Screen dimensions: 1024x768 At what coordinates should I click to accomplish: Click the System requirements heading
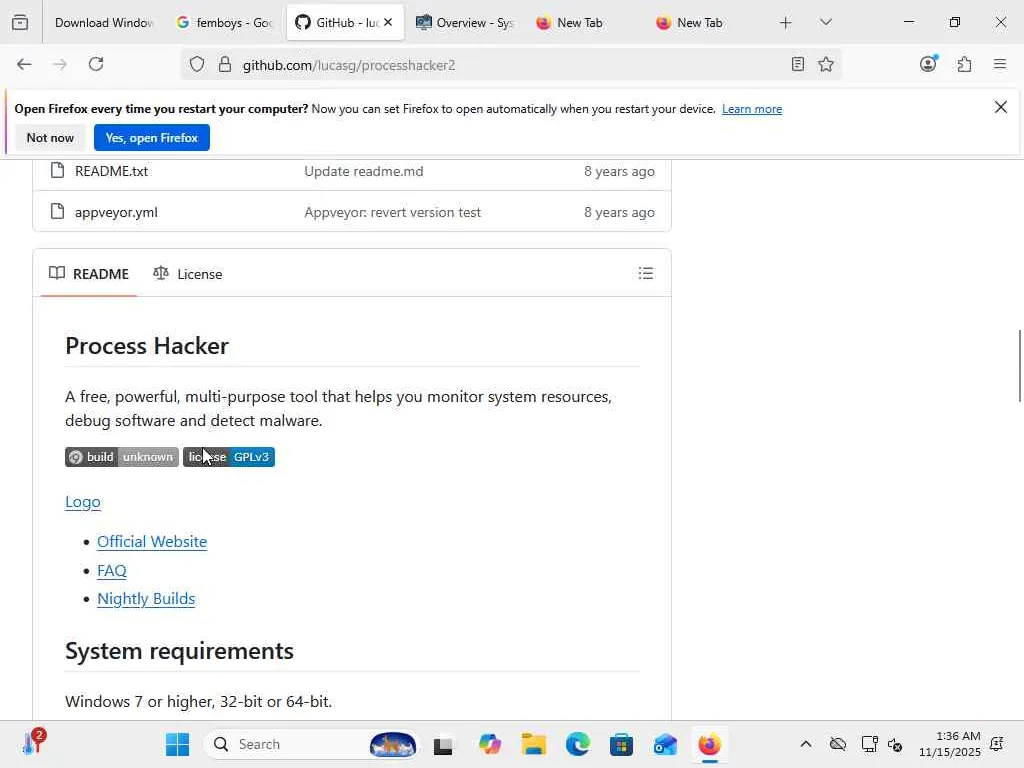180,650
